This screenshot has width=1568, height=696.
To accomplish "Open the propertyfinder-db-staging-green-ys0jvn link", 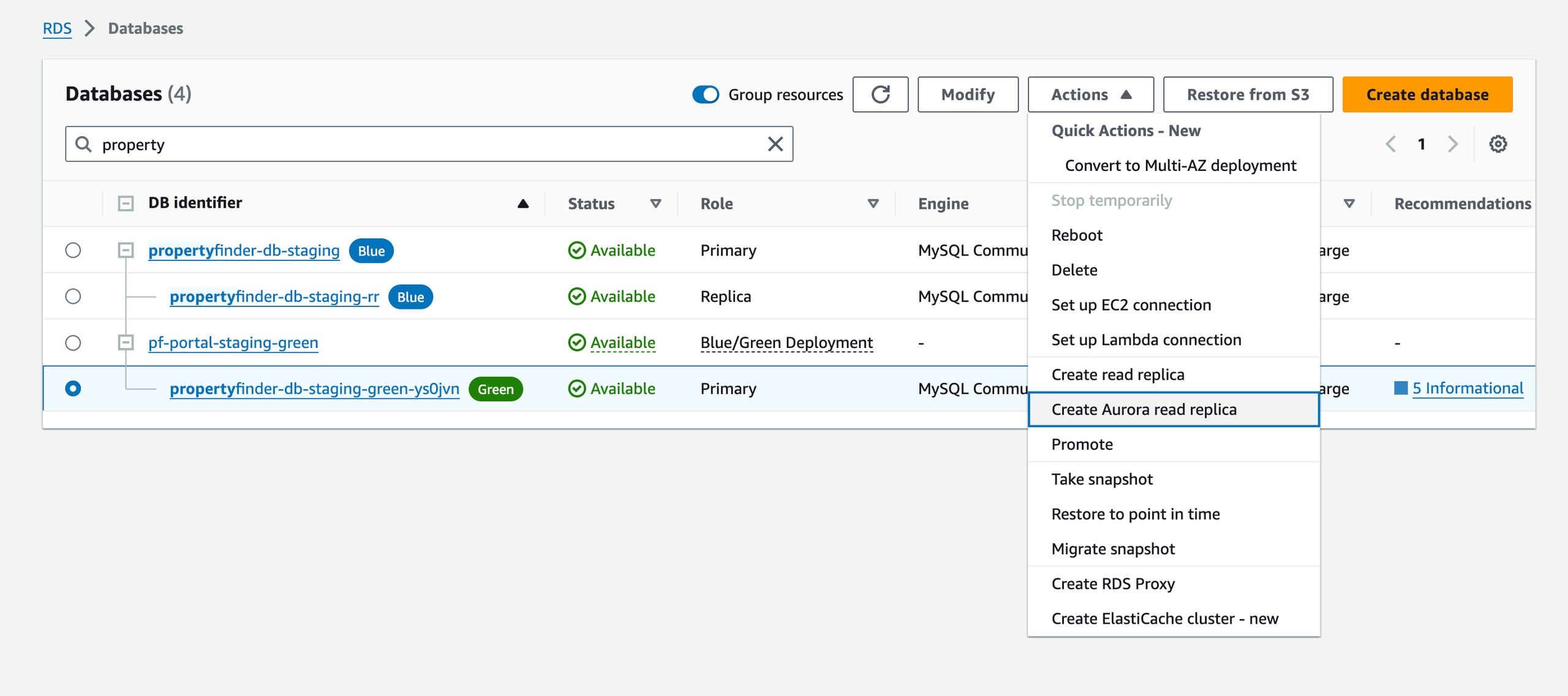I will coord(314,388).
